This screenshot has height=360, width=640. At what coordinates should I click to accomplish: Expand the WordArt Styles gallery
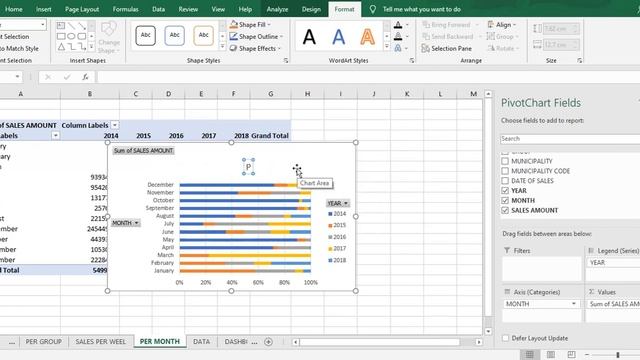(387, 47)
